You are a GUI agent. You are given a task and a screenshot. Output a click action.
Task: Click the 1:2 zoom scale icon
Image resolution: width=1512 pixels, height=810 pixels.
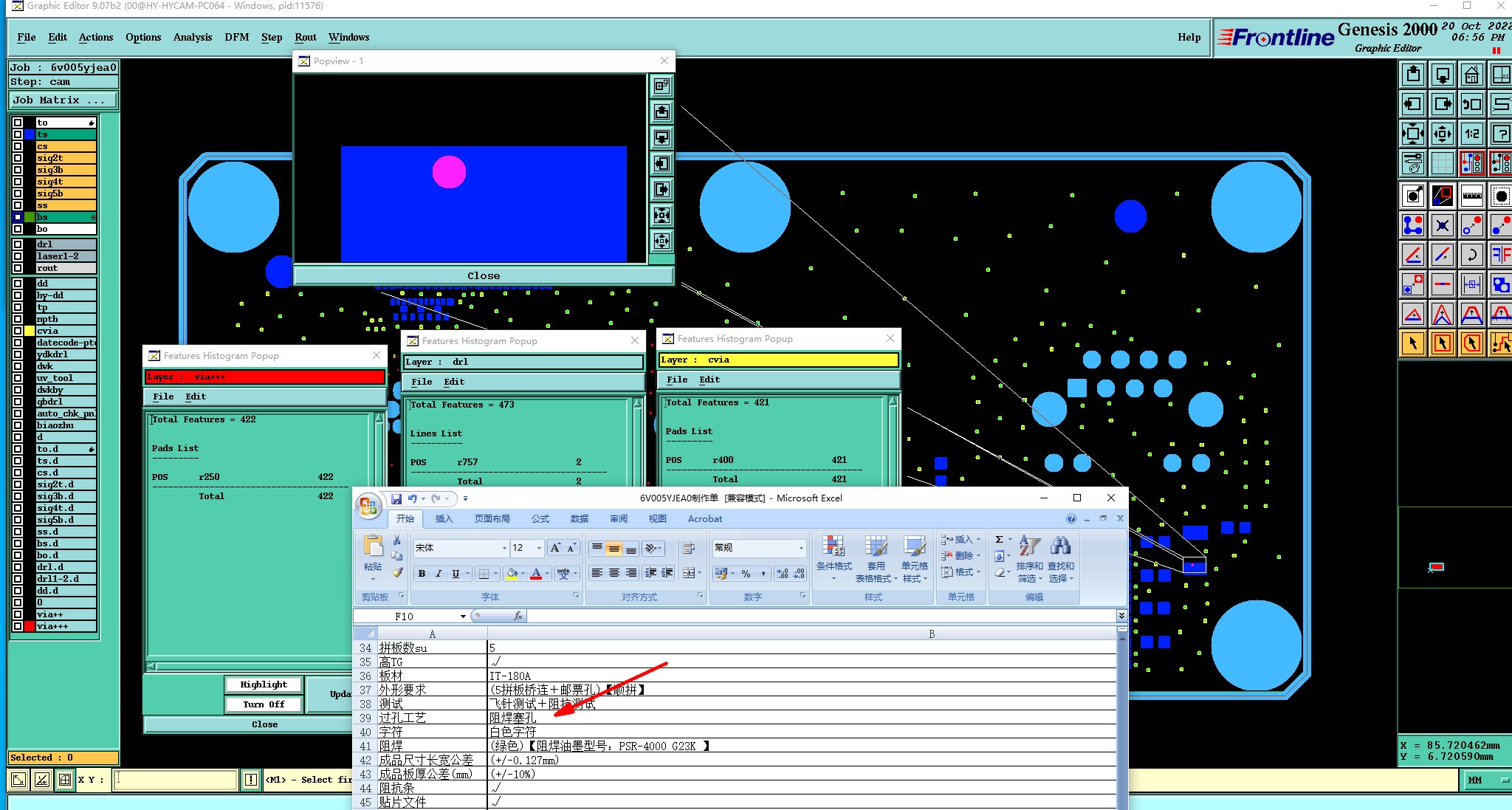(1471, 134)
